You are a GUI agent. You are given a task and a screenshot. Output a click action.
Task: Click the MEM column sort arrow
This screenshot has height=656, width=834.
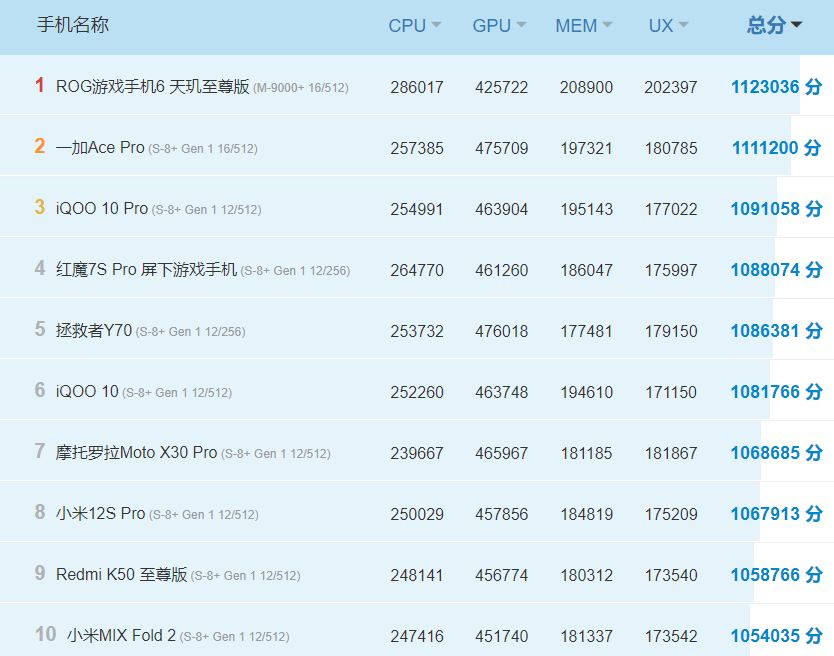[x=607, y=26]
